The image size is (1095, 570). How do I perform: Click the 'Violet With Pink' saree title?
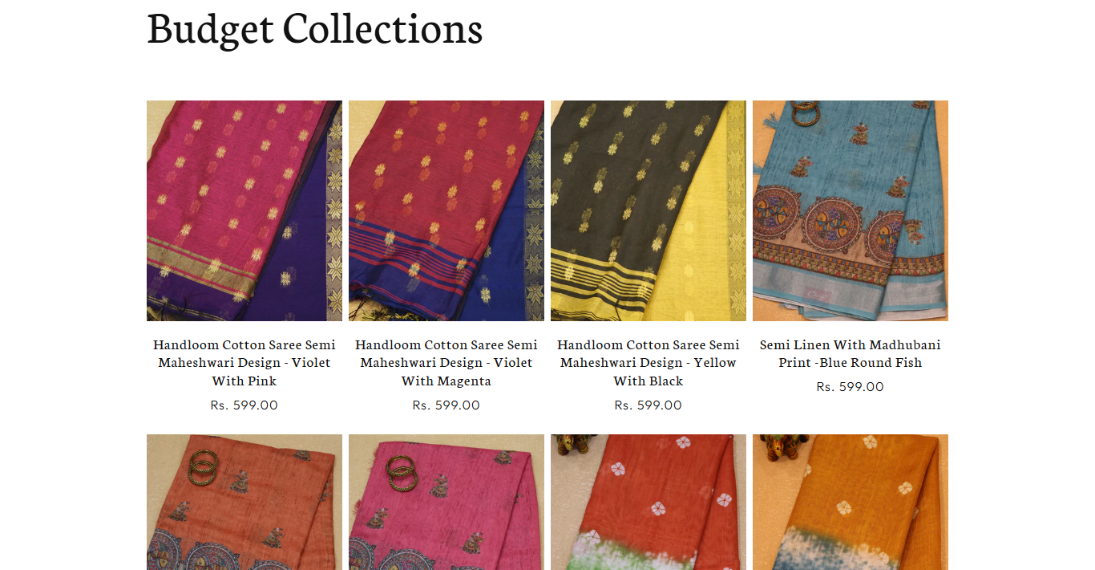(244, 363)
